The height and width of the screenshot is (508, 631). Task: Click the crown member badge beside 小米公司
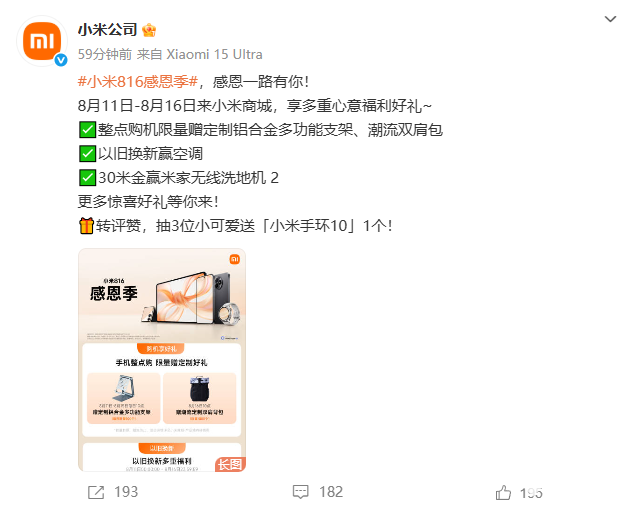click(x=149, y=30)
